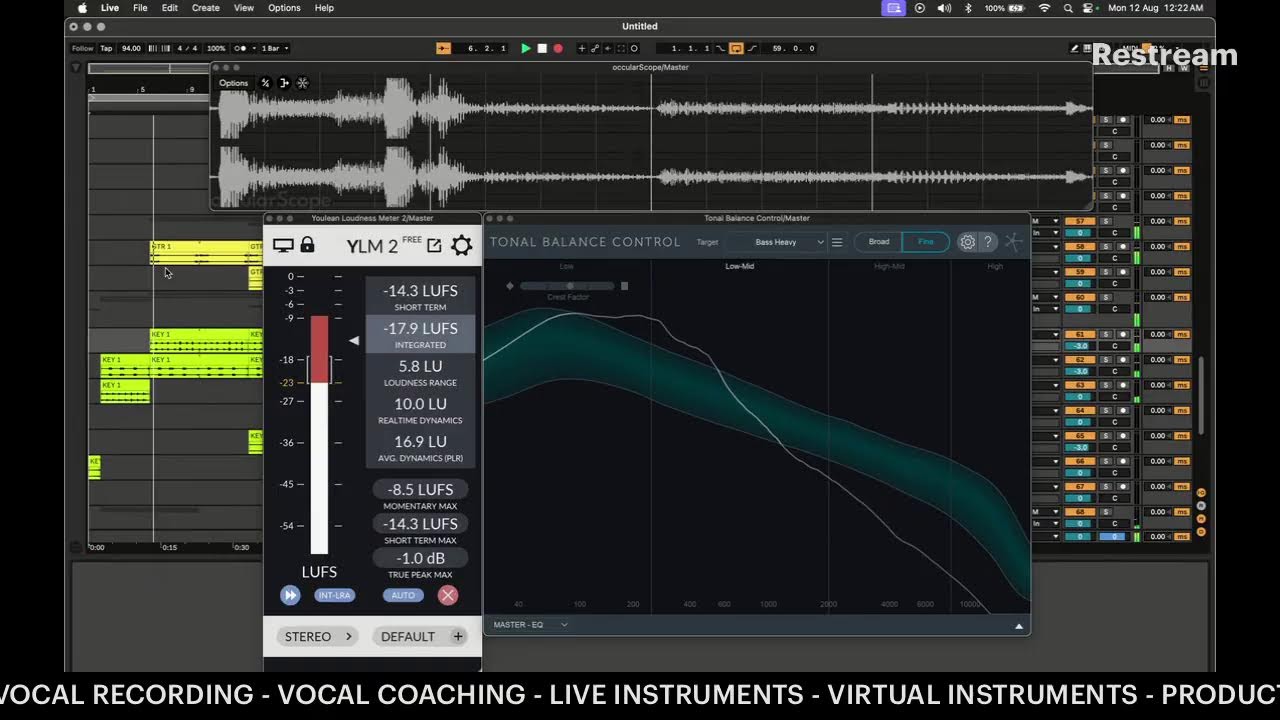1280x720 pixels.
Task: Open the Tonal Balance target list menu icon
Action: pyautogui.click(x=837, y=242)
